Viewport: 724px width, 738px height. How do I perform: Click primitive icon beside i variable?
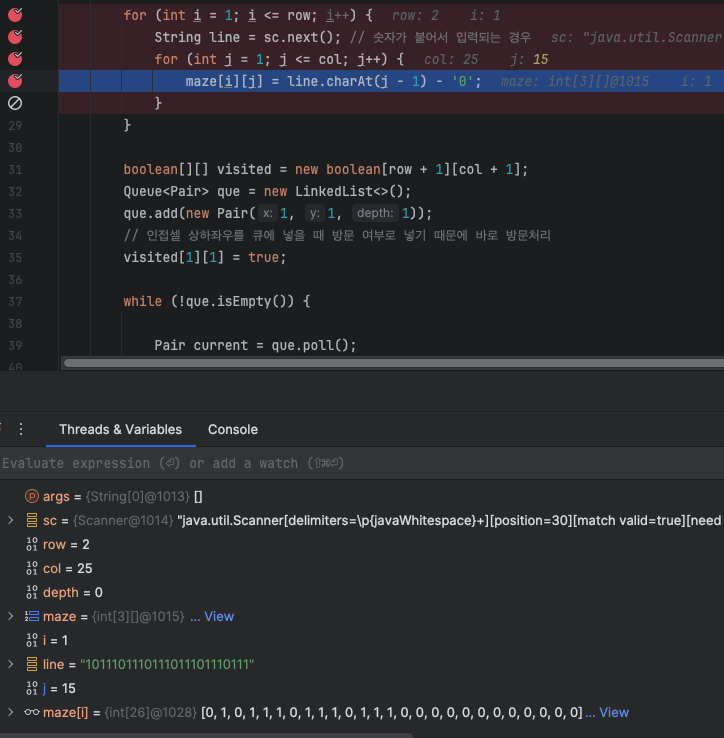tap(32, 640)
